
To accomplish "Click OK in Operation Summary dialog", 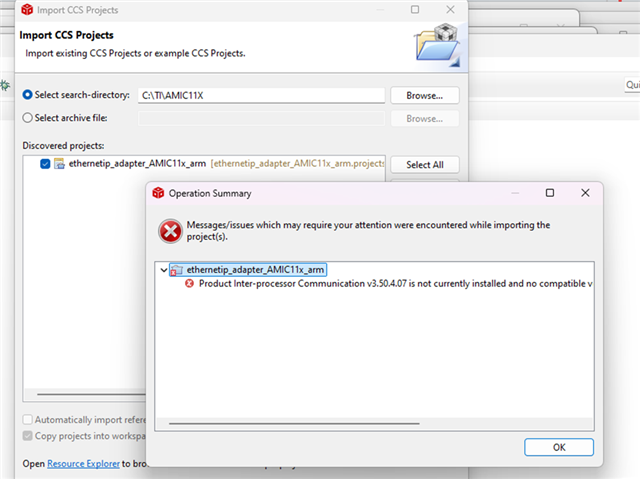I will point(559,447).
